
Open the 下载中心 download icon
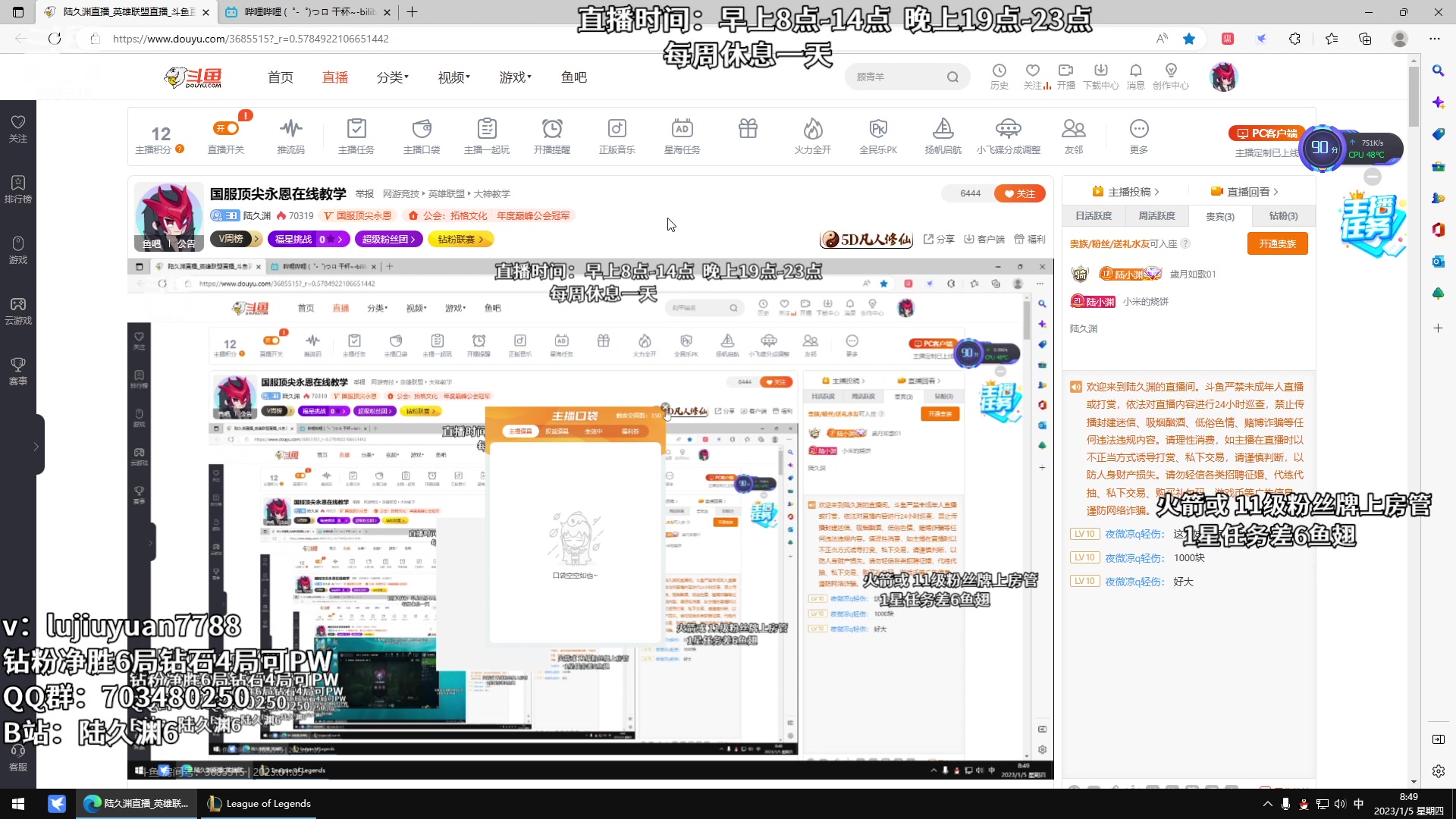coord(1101,77)
